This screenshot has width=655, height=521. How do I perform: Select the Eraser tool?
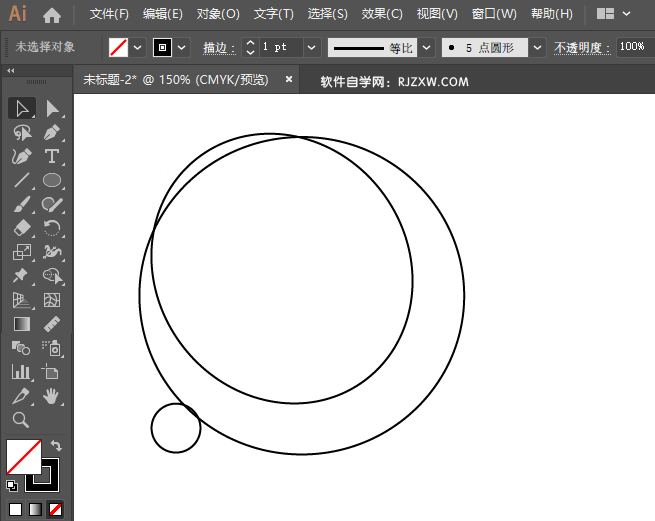point(22,229)
